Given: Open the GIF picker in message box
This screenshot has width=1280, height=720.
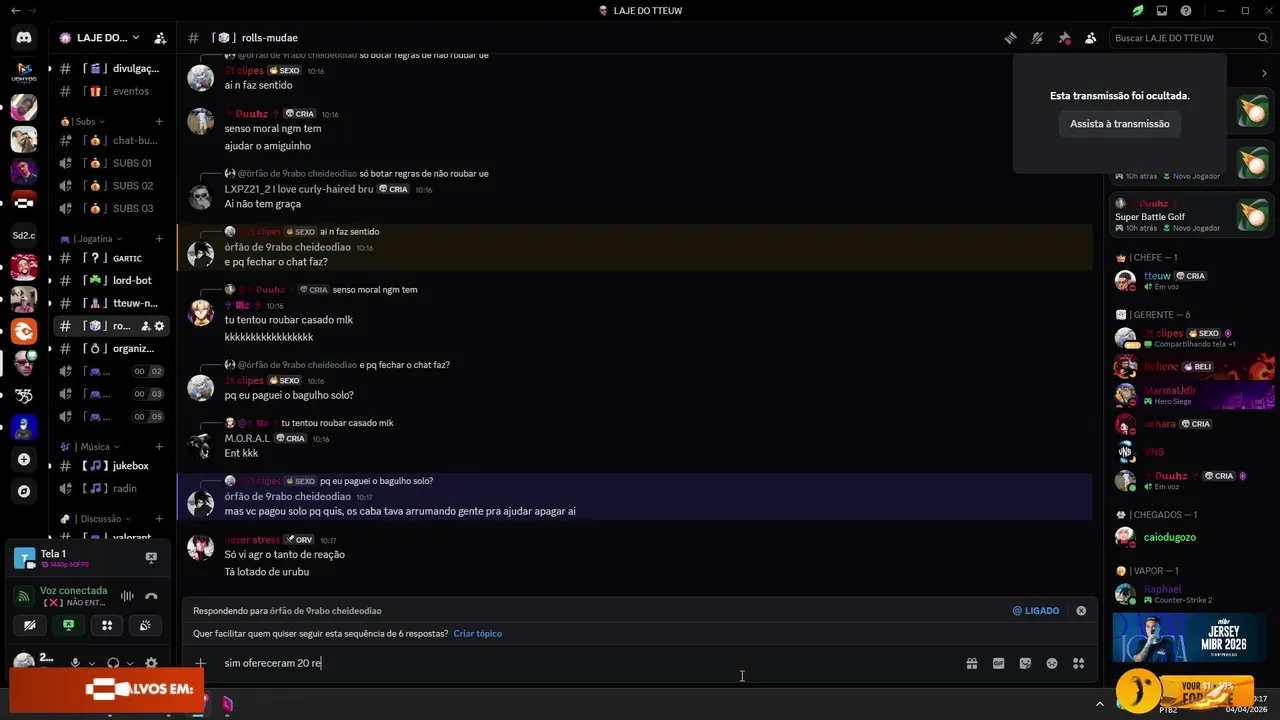Looking at the screenshot, I should coord(998,663).
